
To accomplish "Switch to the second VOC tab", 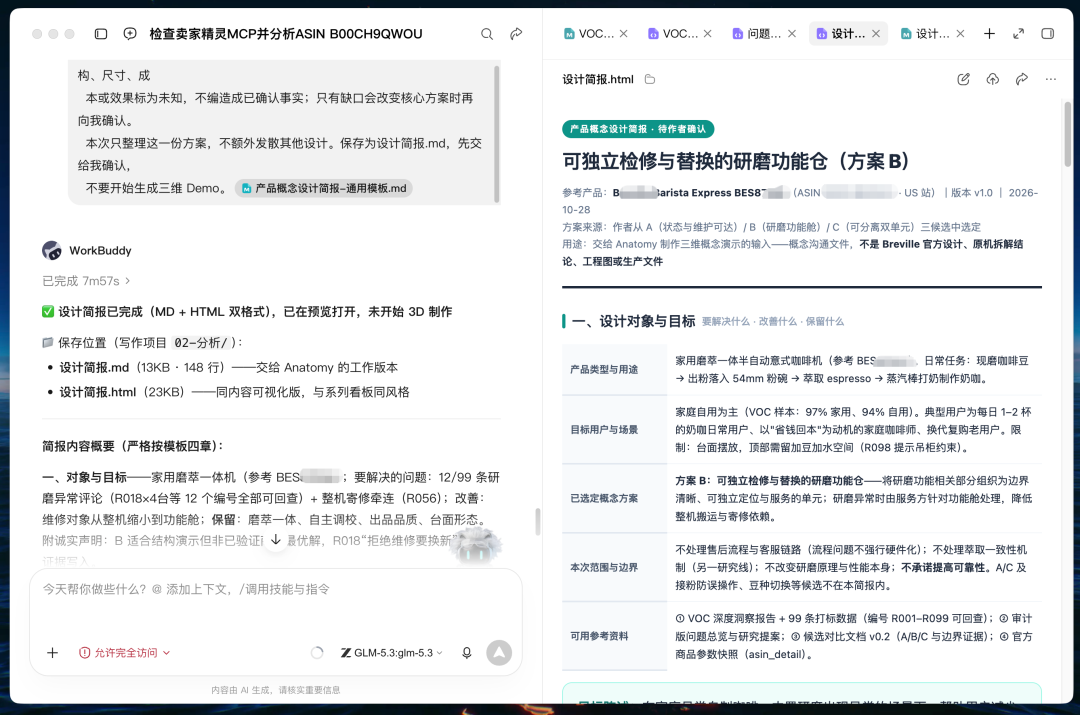I will click(x=673, y=34).
